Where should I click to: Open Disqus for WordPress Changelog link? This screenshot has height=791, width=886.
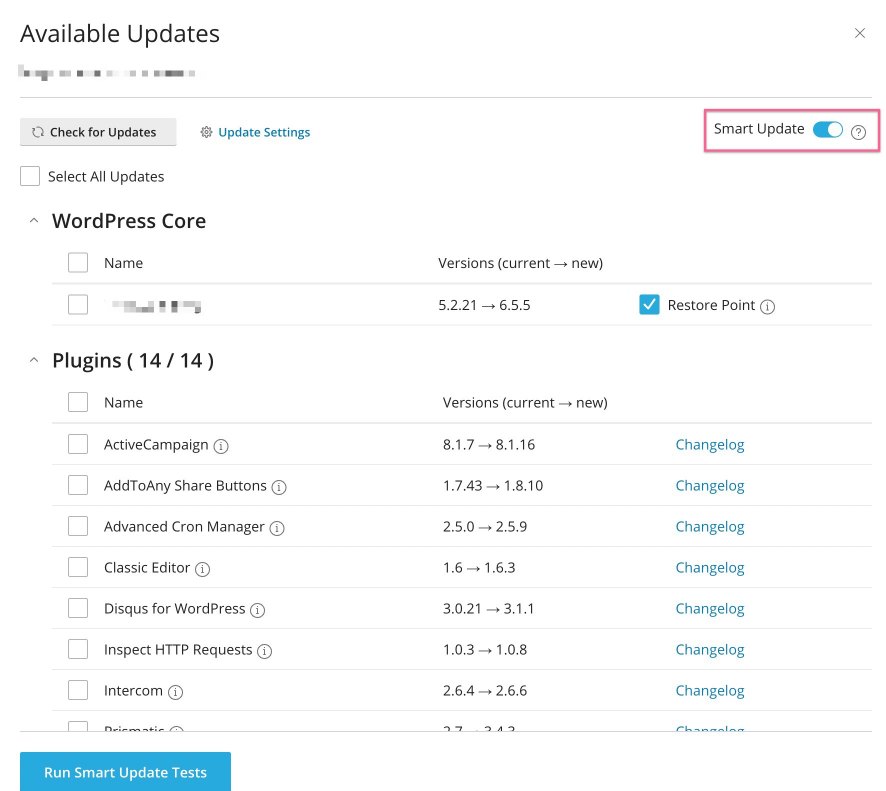click(710, 609)
